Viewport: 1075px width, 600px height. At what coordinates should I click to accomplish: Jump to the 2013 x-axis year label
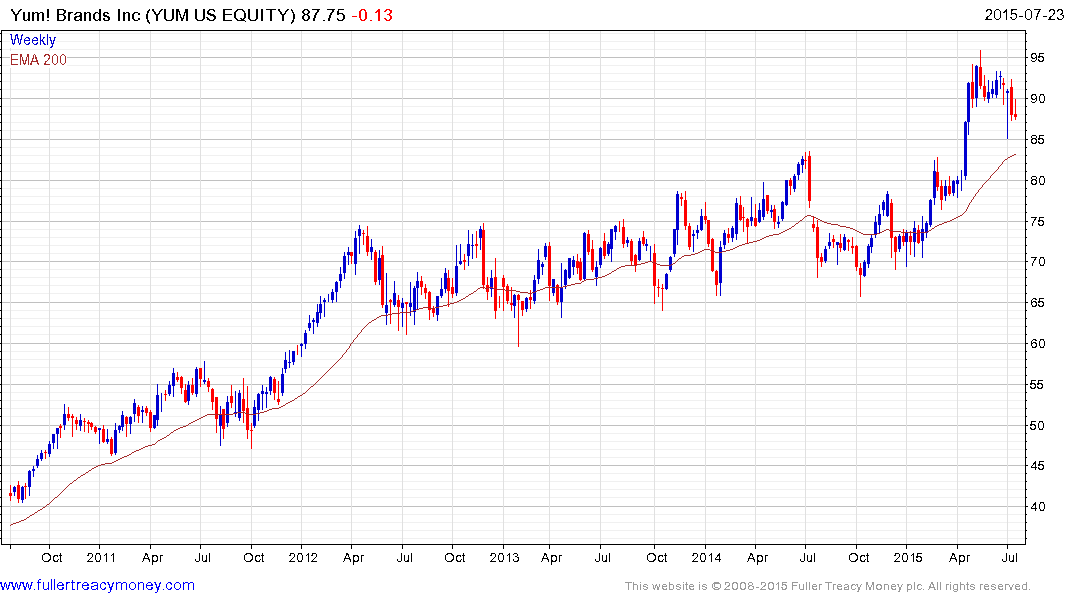tap(506, 557)
